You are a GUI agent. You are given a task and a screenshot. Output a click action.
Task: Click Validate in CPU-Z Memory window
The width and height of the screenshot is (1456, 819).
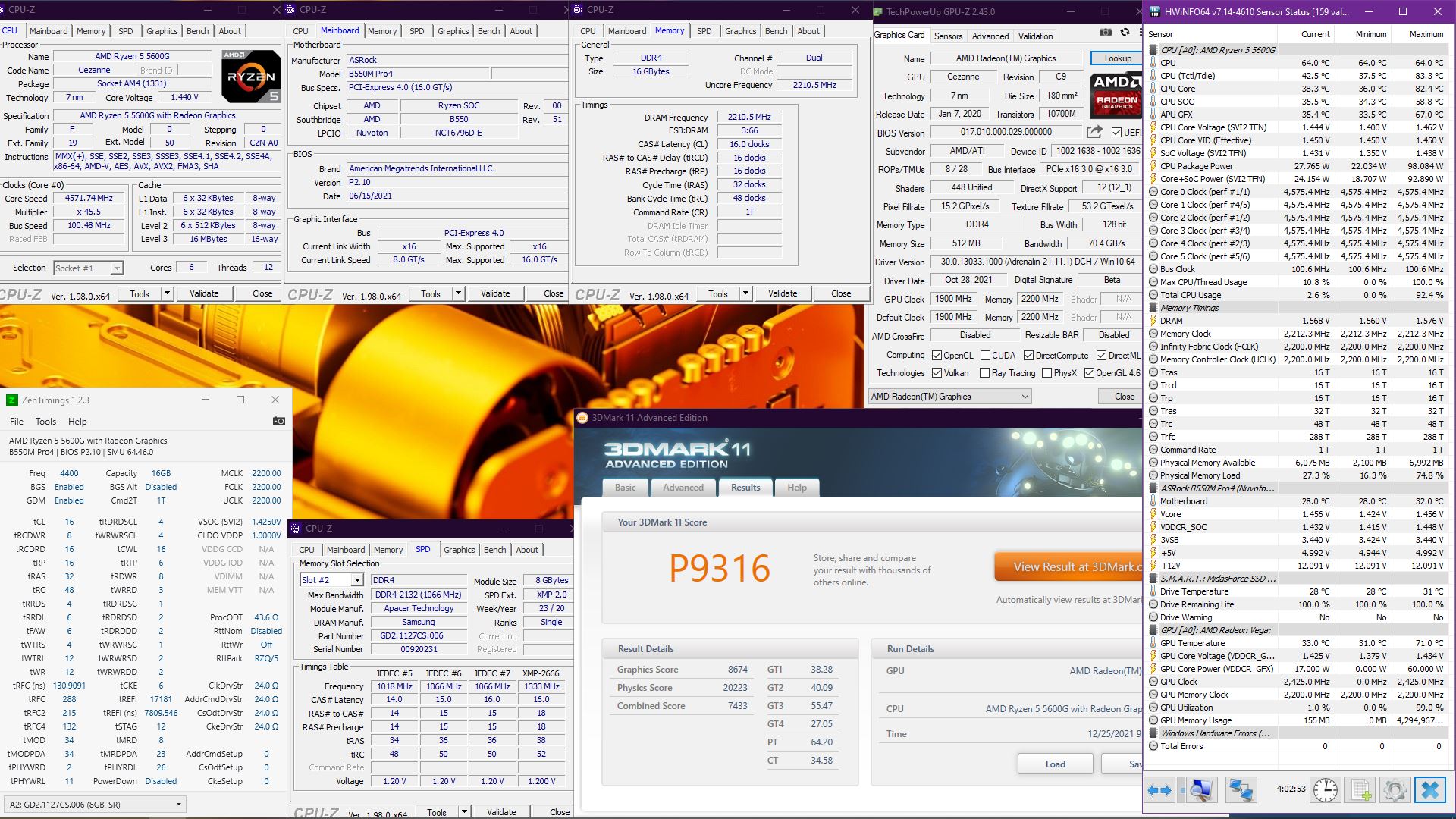(783, 293)
